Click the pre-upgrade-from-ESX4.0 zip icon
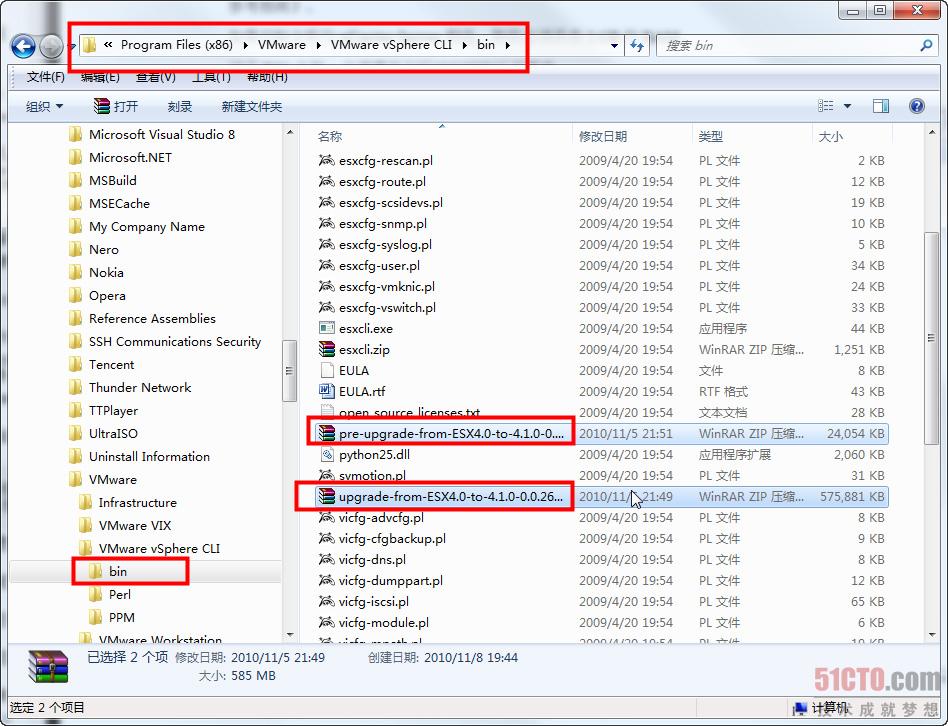Viewport: 948px width, 726px height. click(326, 433)
